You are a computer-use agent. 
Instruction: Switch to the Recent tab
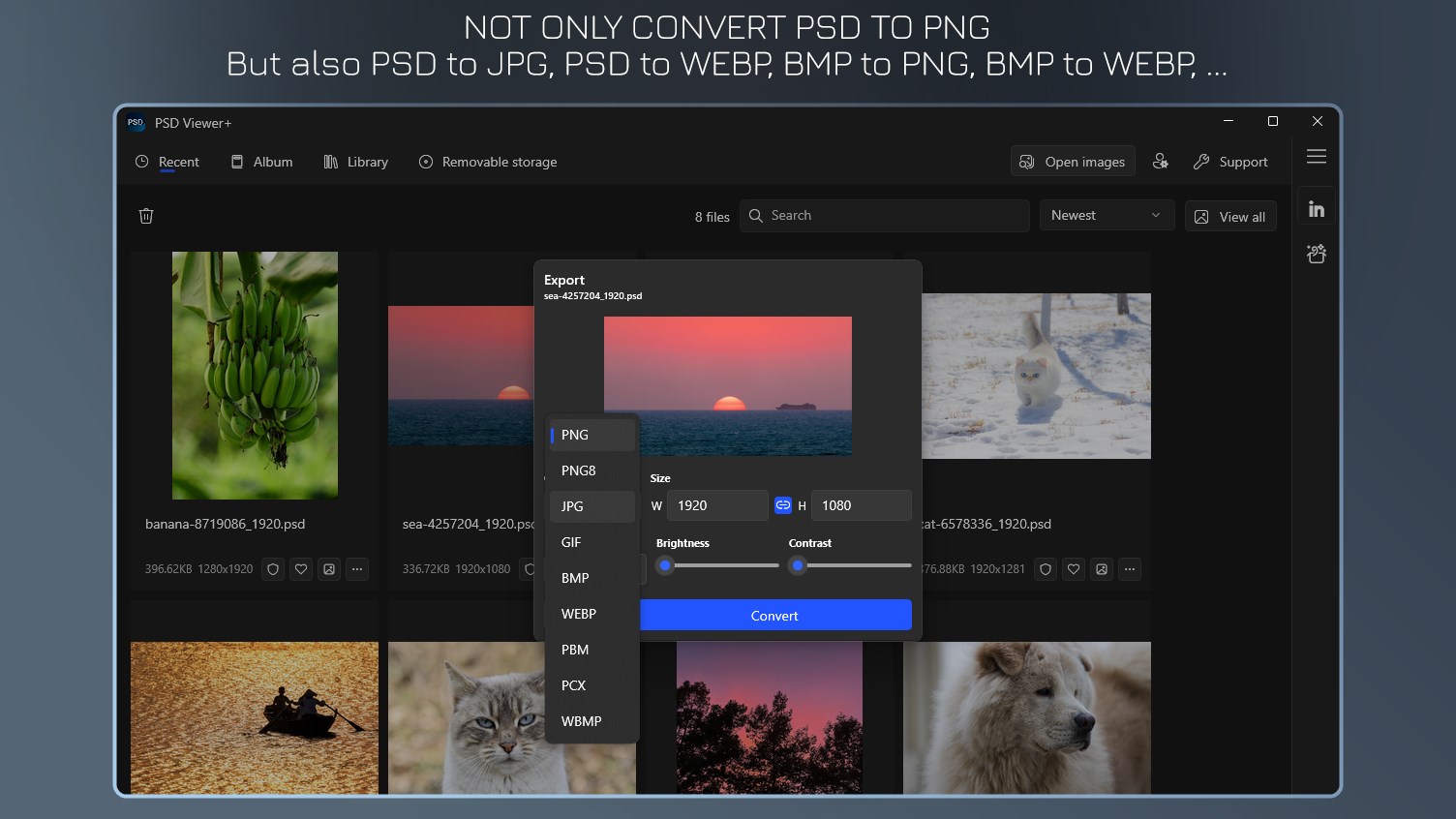[x=167, y=162]
